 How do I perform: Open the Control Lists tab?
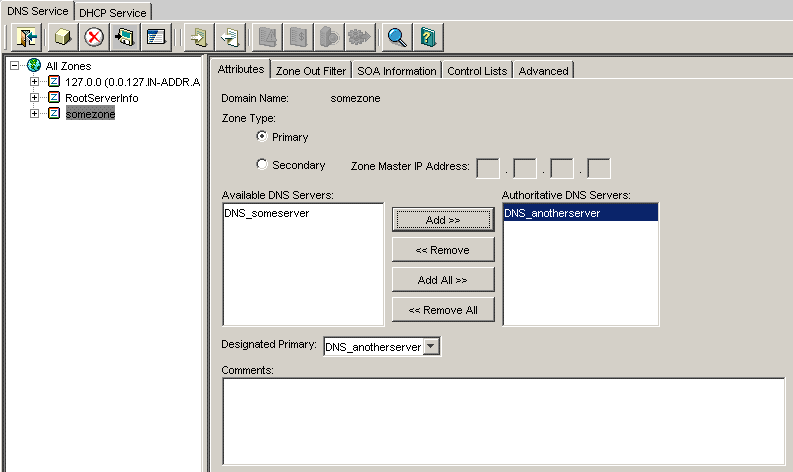click(x=477, y=71)
